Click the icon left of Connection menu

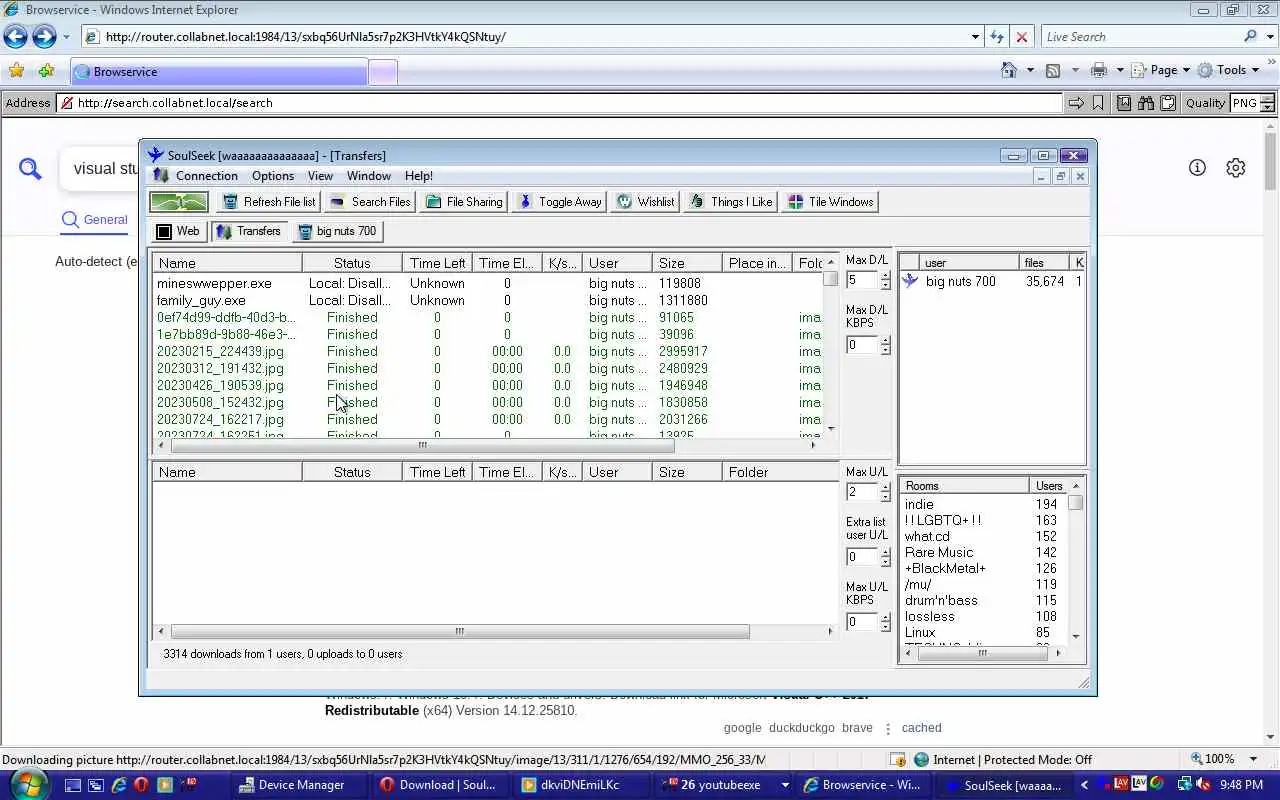point(161,176)
